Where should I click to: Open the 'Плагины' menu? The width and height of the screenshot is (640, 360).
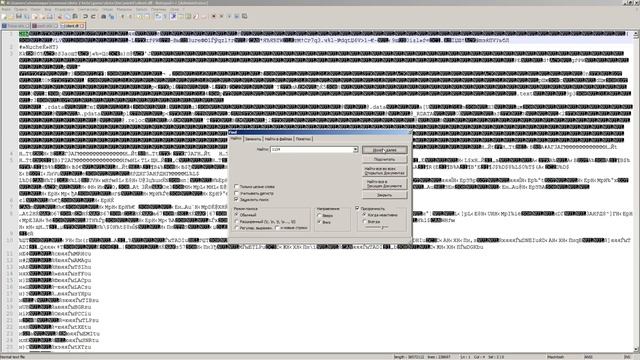158,9
